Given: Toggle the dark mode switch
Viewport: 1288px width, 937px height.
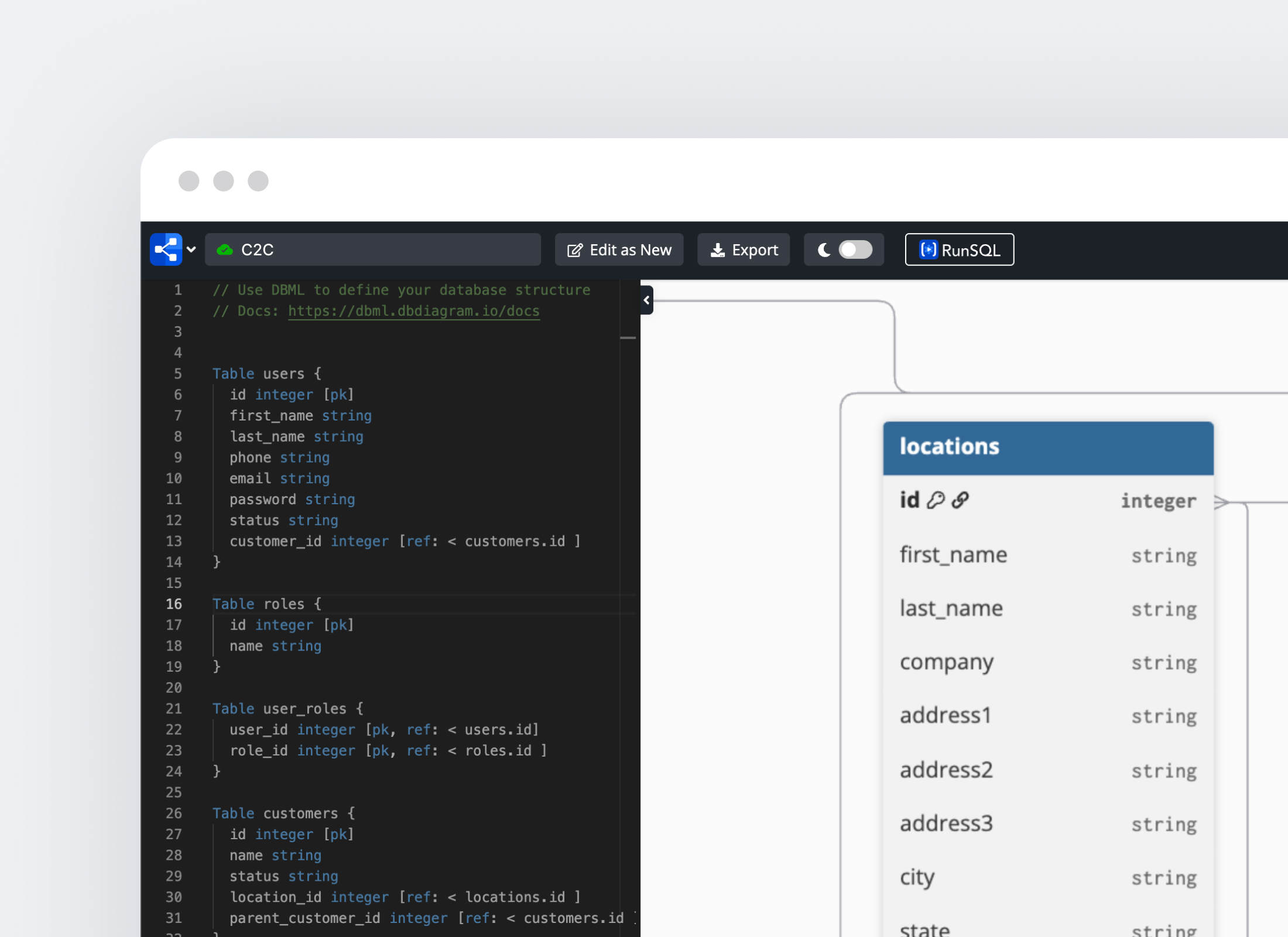Looking at the screenshot, I should 855,249.
